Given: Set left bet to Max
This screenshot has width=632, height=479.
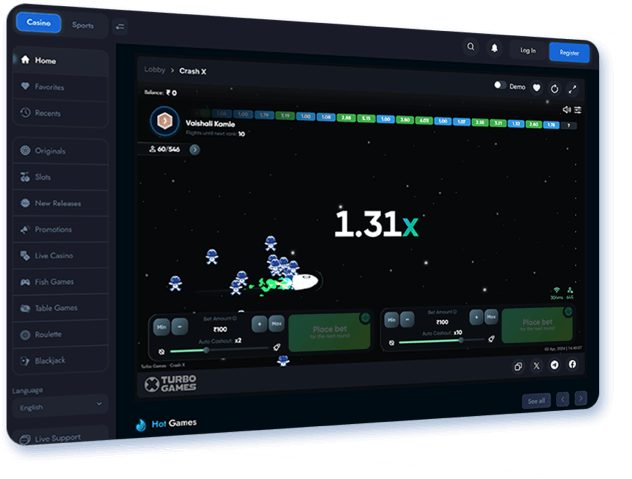Looking at the screenshot, I should click(276, 323).
